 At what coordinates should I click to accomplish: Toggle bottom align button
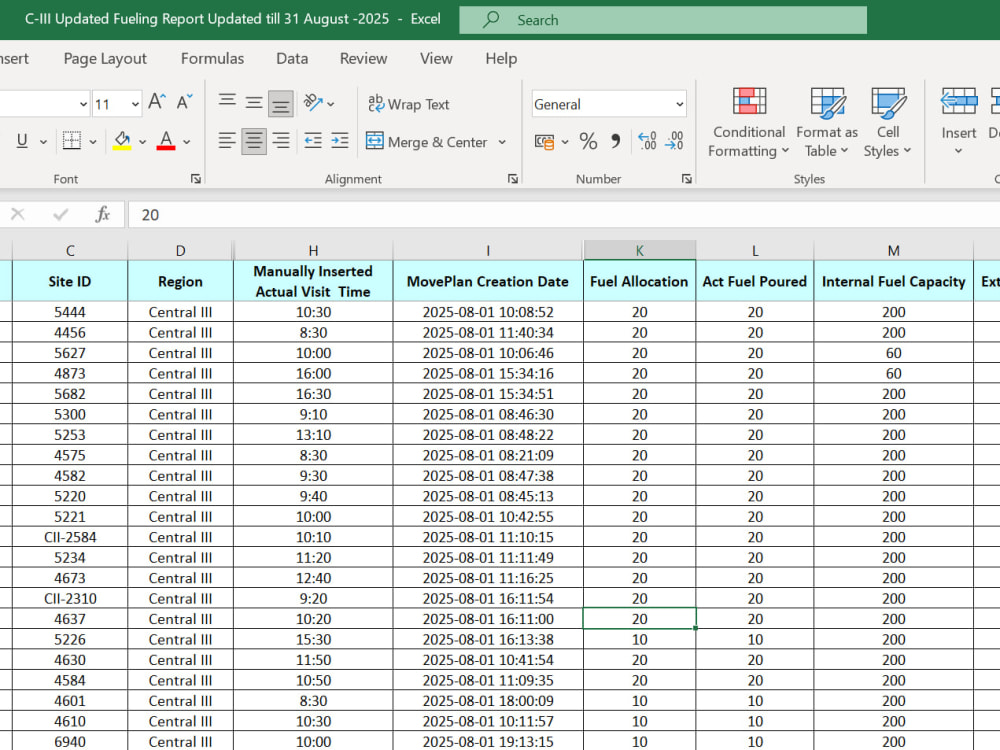point(281,103)
